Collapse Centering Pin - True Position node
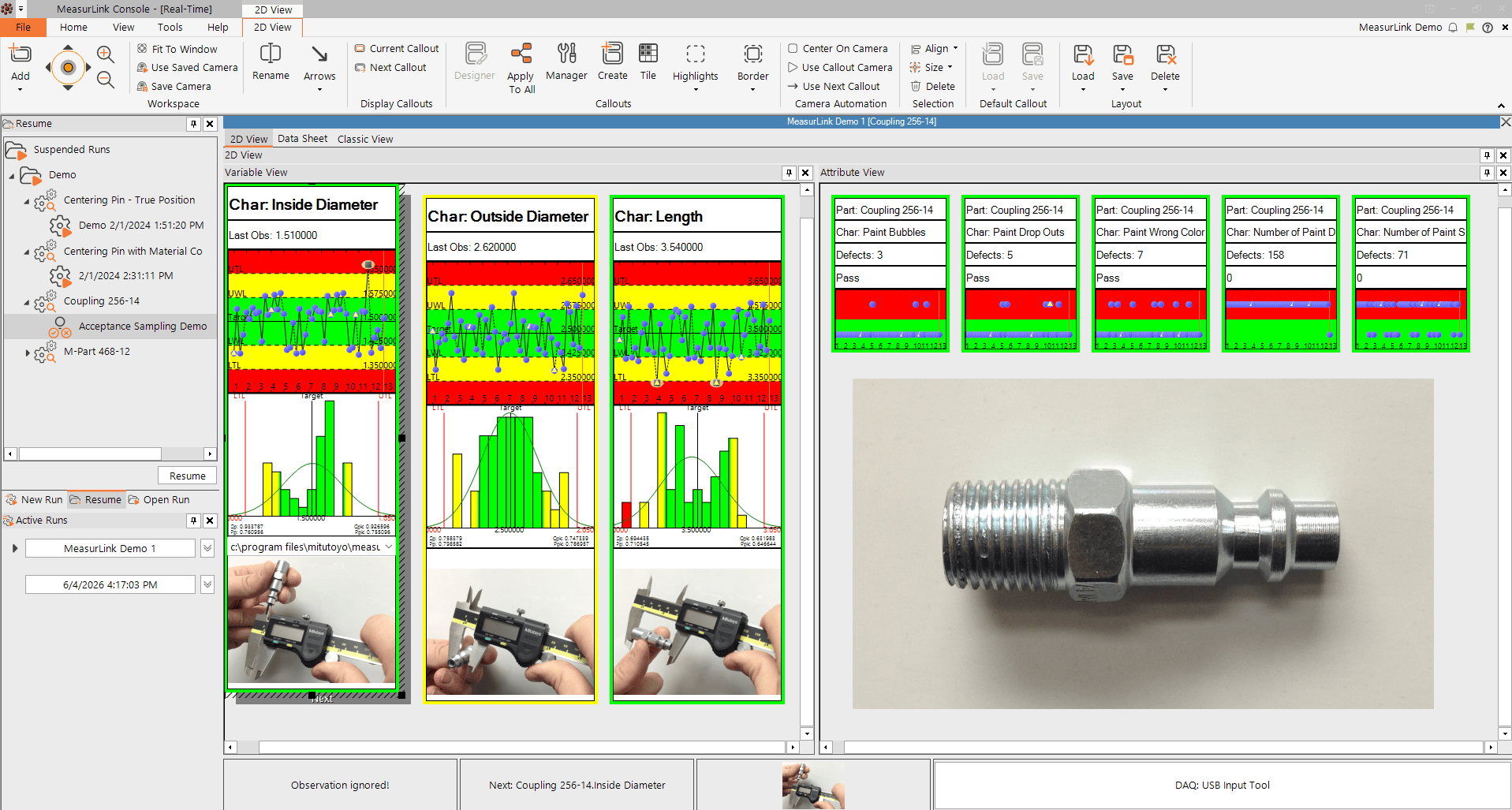Screen dimensions: 1512x810 point(27,202)
